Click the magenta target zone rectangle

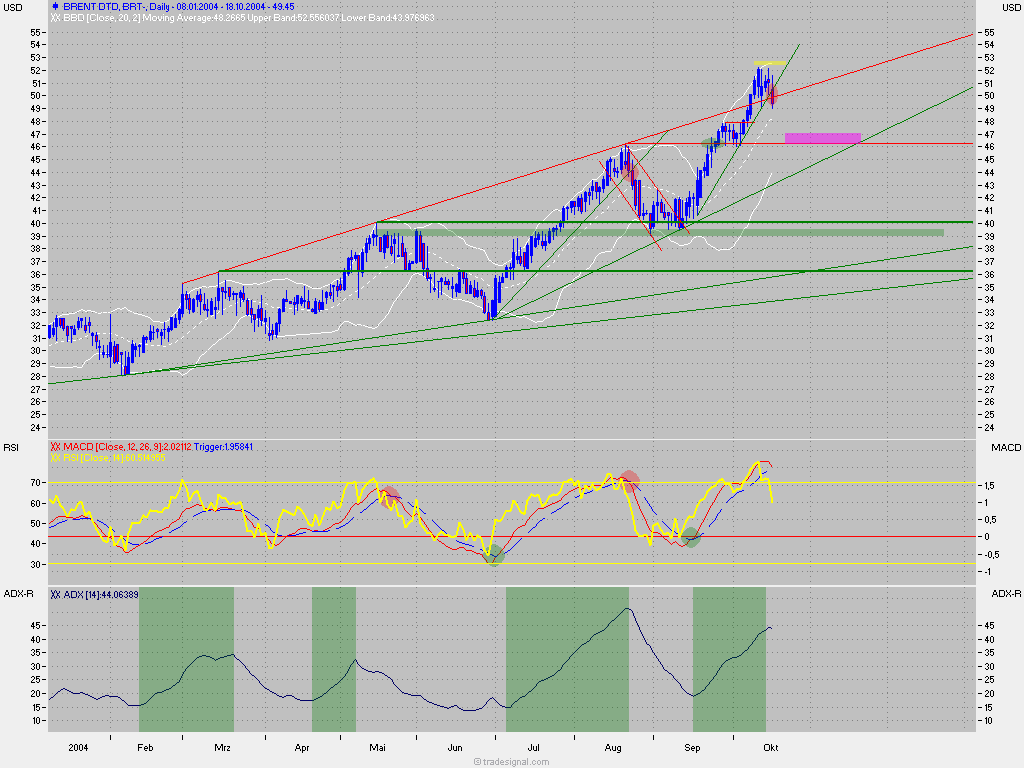pos(823,138)
